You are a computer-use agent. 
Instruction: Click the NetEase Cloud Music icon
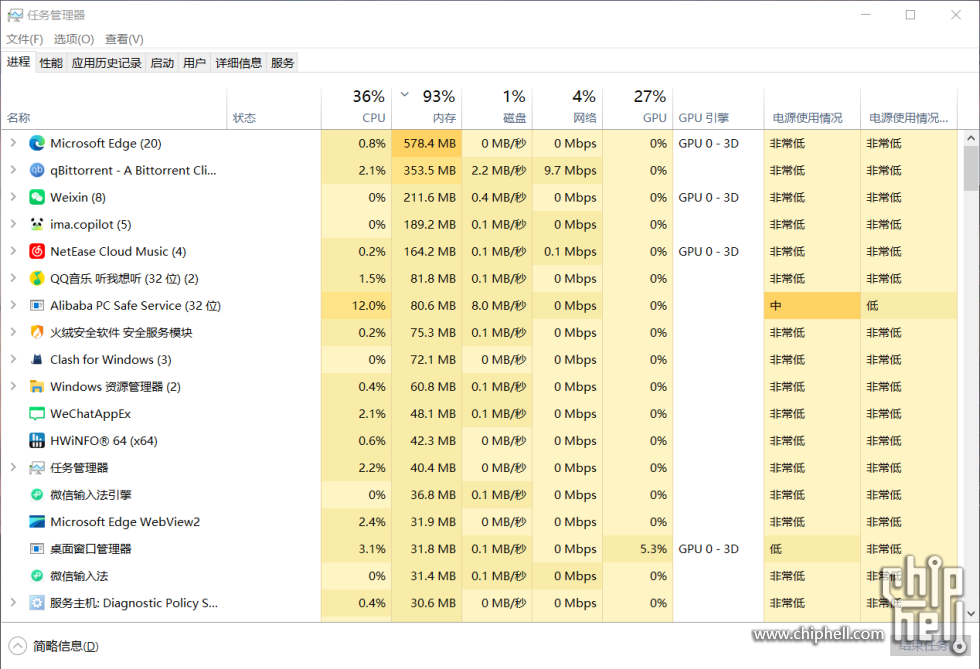coord(37,251)
